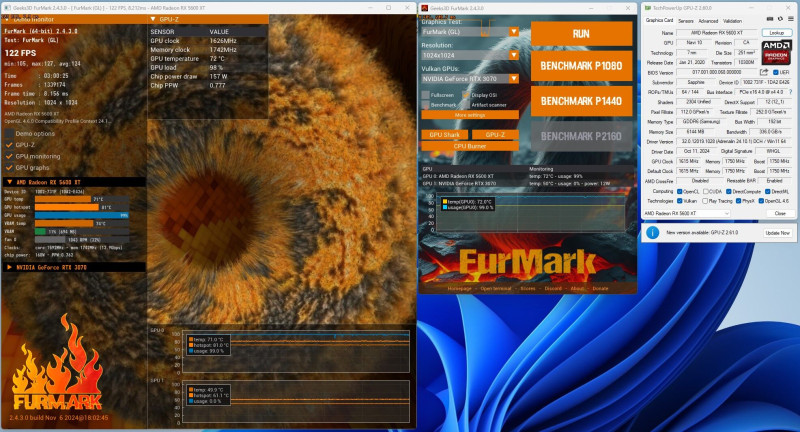800x432 pixels.
Task: Uncheck GPU monitoring option
Action: [9, 156]
